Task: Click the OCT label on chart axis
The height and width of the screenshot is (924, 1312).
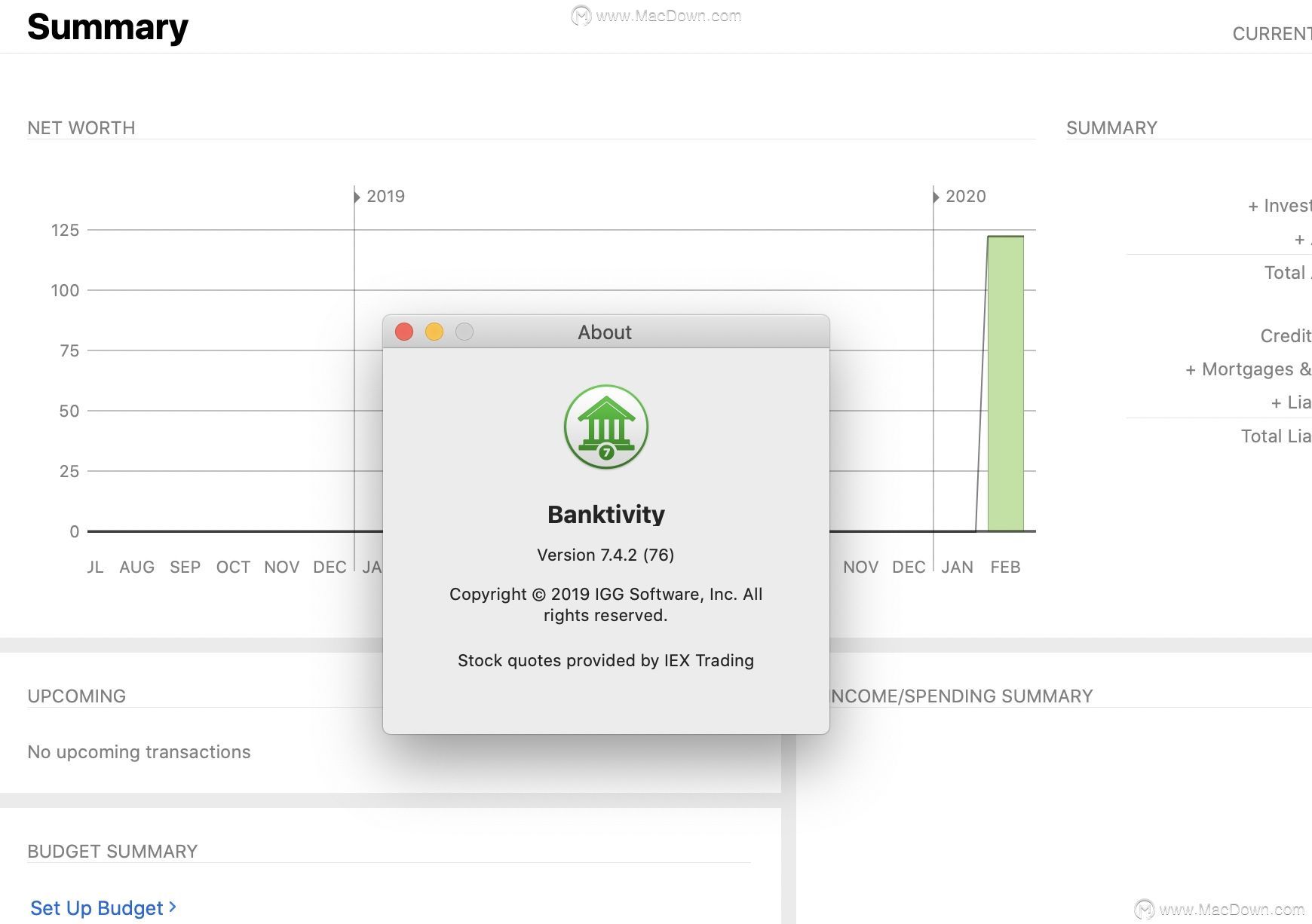Action: pos(233,568)
